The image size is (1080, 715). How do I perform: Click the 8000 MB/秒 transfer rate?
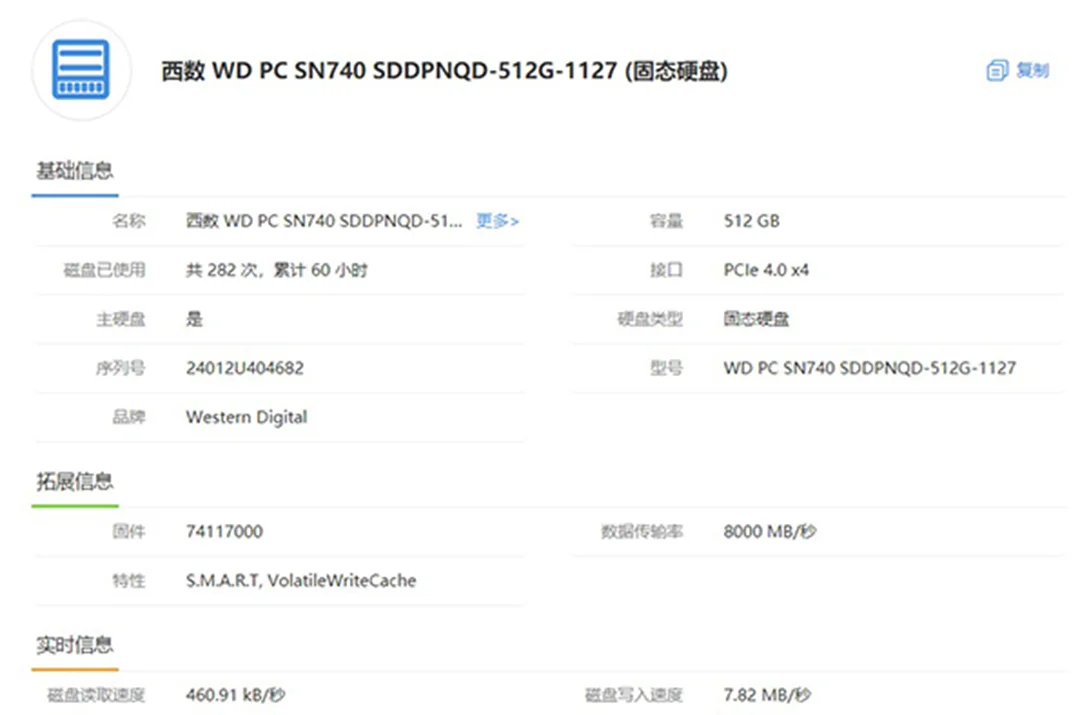(x=769, y=532)
